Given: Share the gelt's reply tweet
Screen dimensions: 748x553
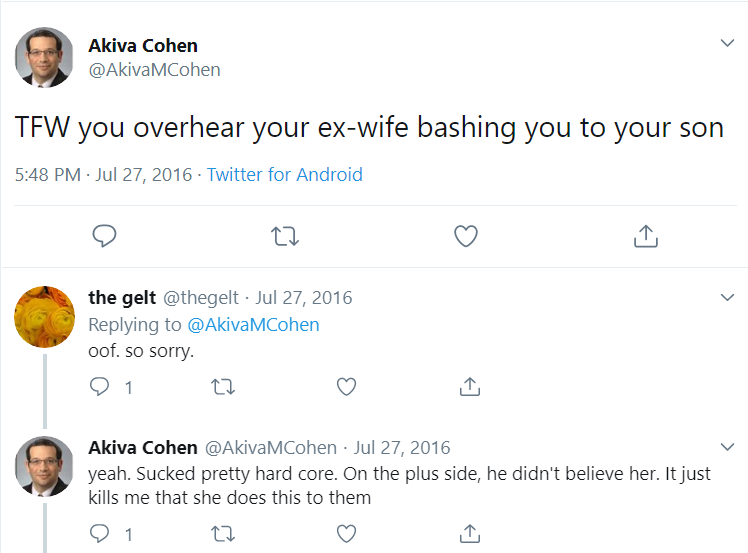Looking at the screenshot, I should [470, 386].
